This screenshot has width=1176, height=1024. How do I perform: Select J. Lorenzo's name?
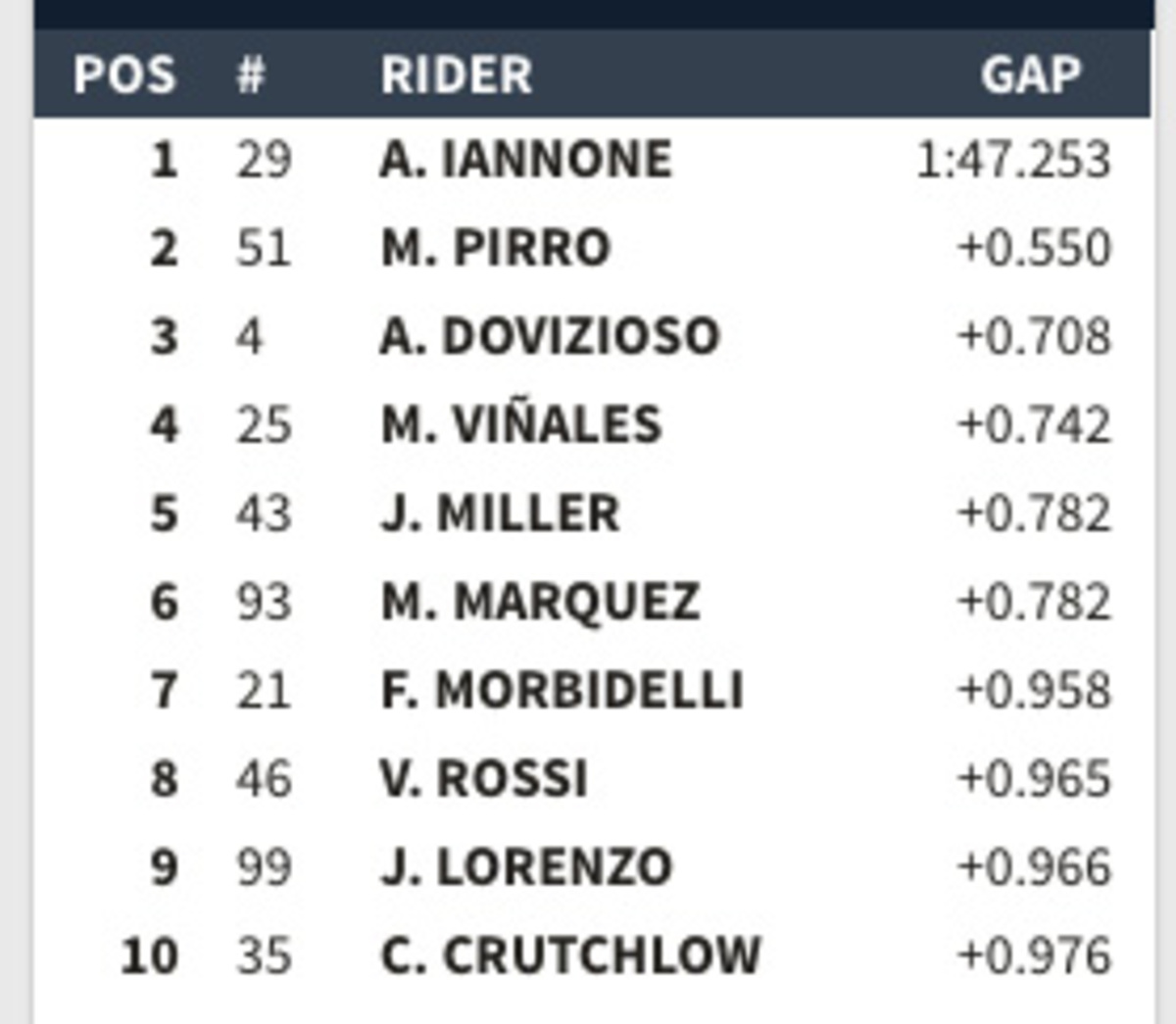coord(525,867)
